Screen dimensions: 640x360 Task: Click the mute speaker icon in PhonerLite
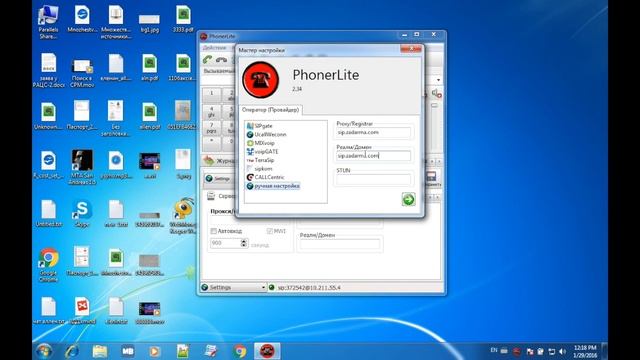[436, 93]
